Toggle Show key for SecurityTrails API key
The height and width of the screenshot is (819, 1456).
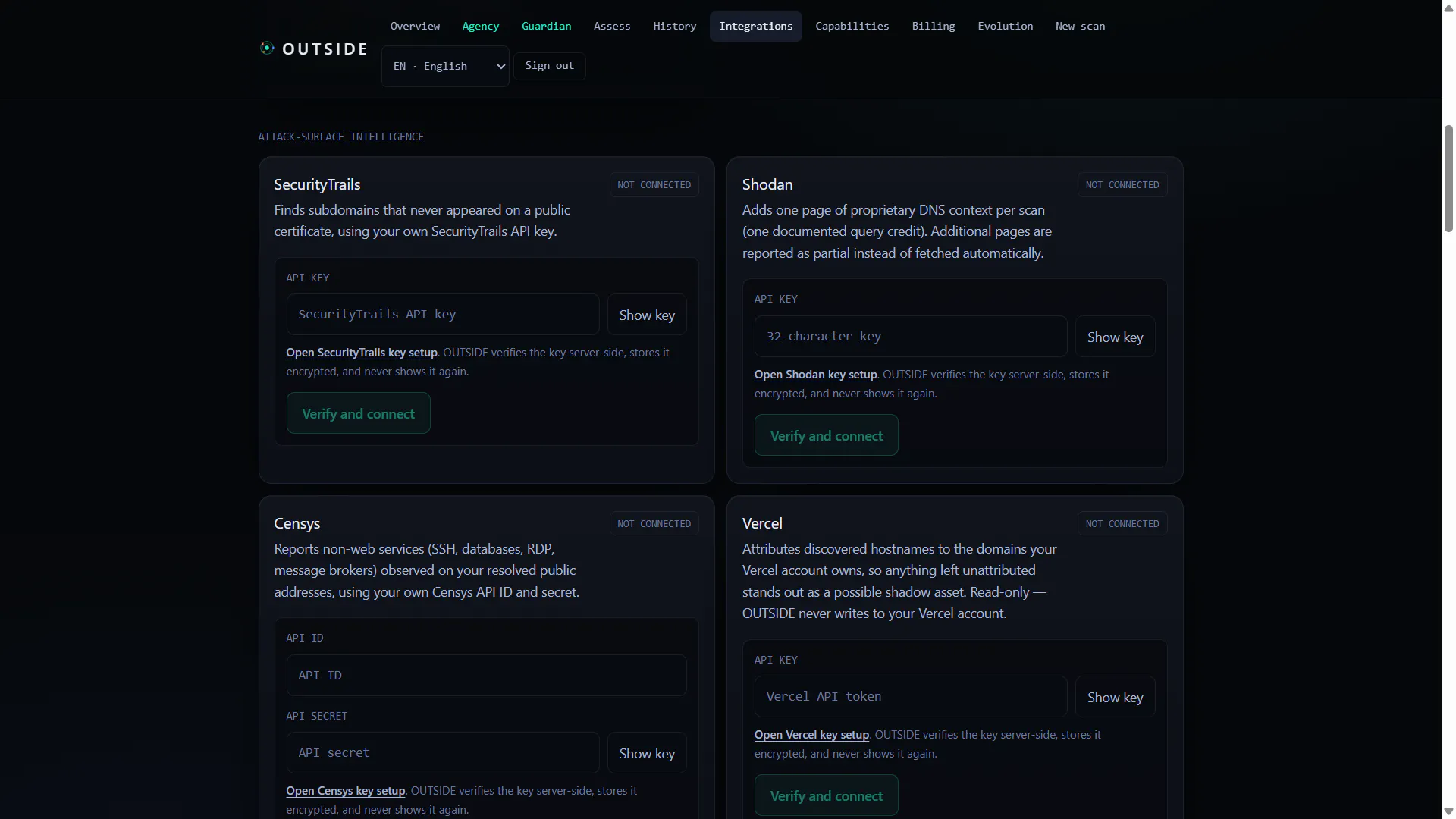pyautogui.click(x=647, y=315)
